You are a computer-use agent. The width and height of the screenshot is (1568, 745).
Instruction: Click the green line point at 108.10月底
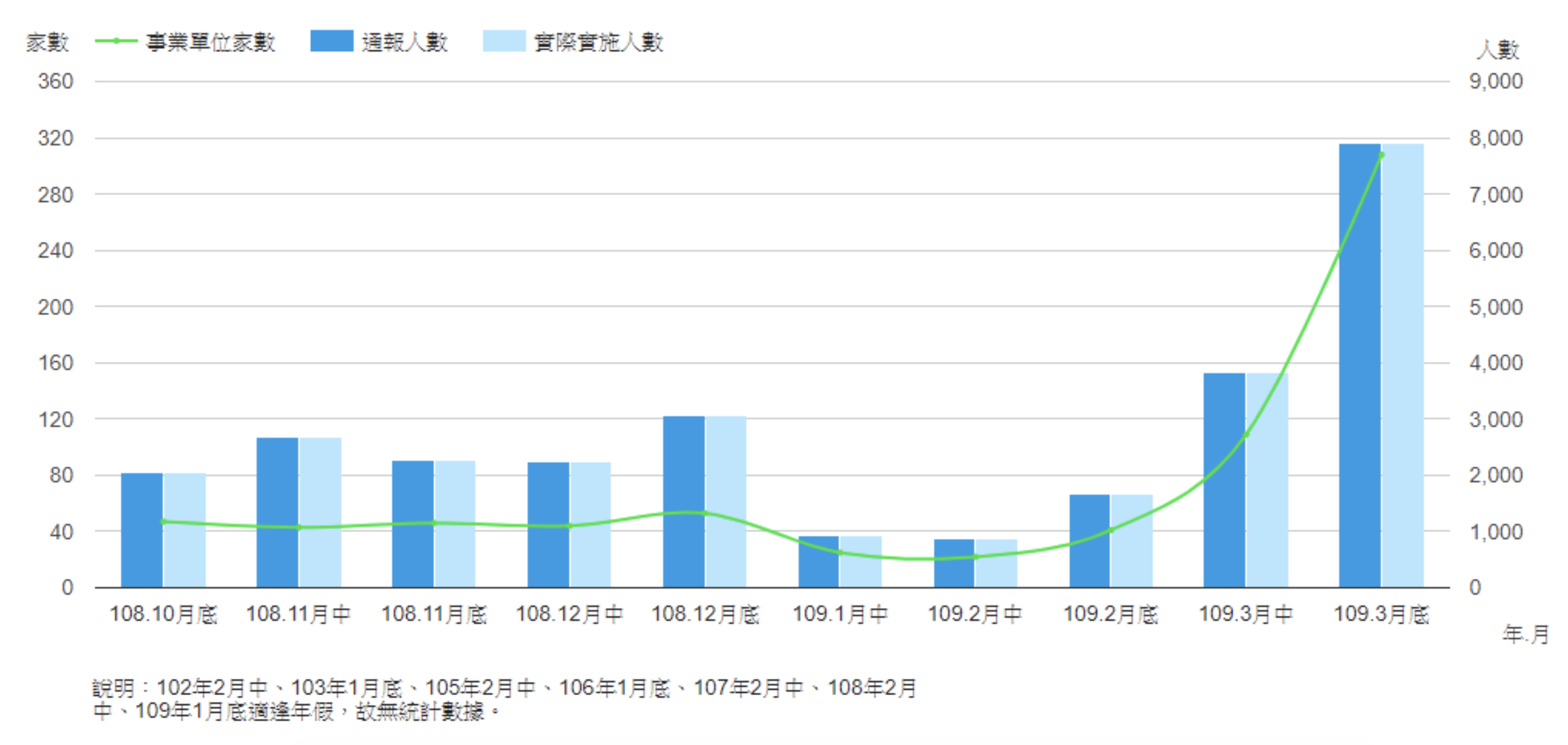click(x=163, y=522)
